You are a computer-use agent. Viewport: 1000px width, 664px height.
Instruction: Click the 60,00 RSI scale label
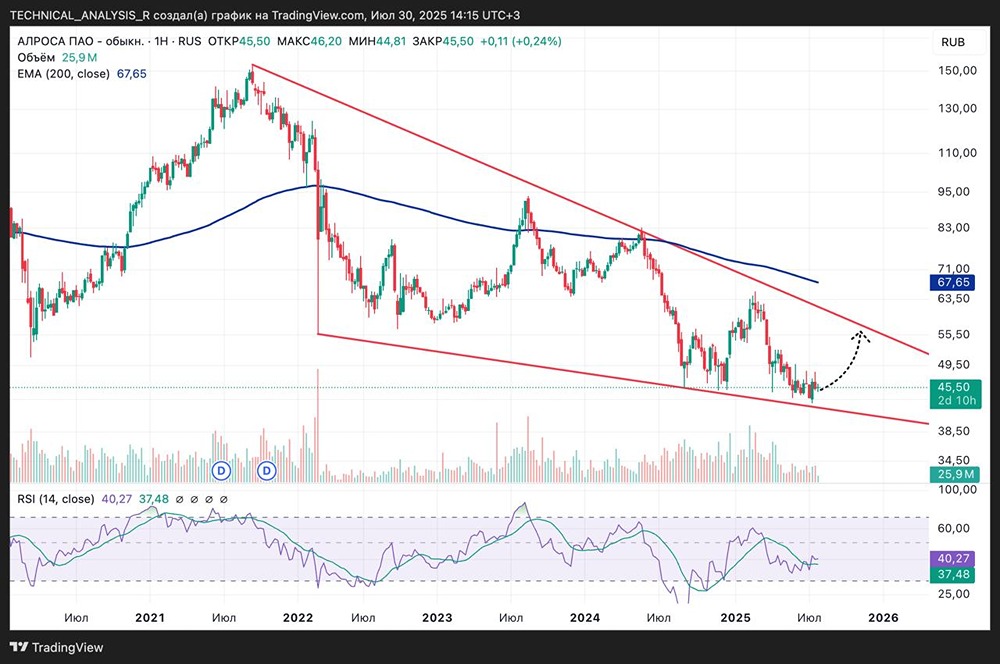tap(953, 528)
